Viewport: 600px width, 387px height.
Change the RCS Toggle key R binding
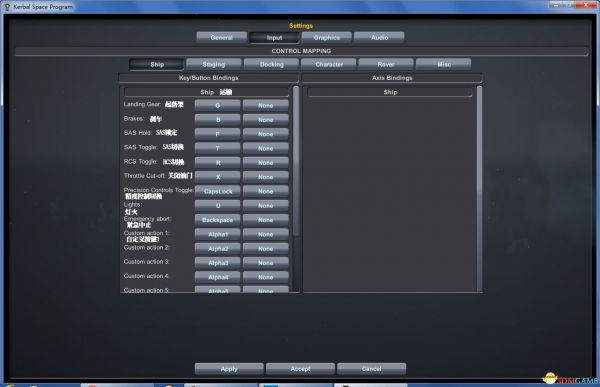tap(218, 163)
